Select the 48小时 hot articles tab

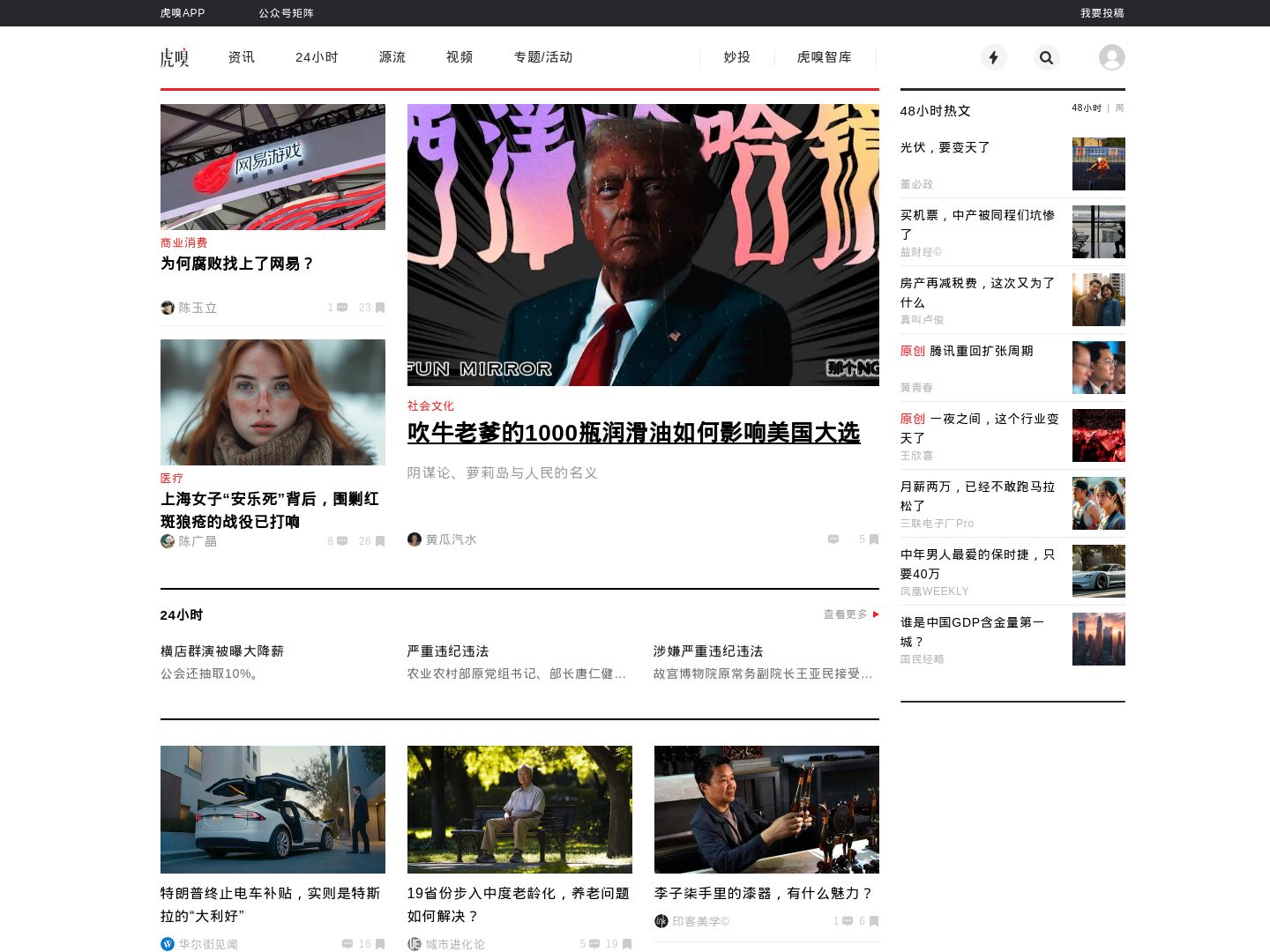[1087, 108]
